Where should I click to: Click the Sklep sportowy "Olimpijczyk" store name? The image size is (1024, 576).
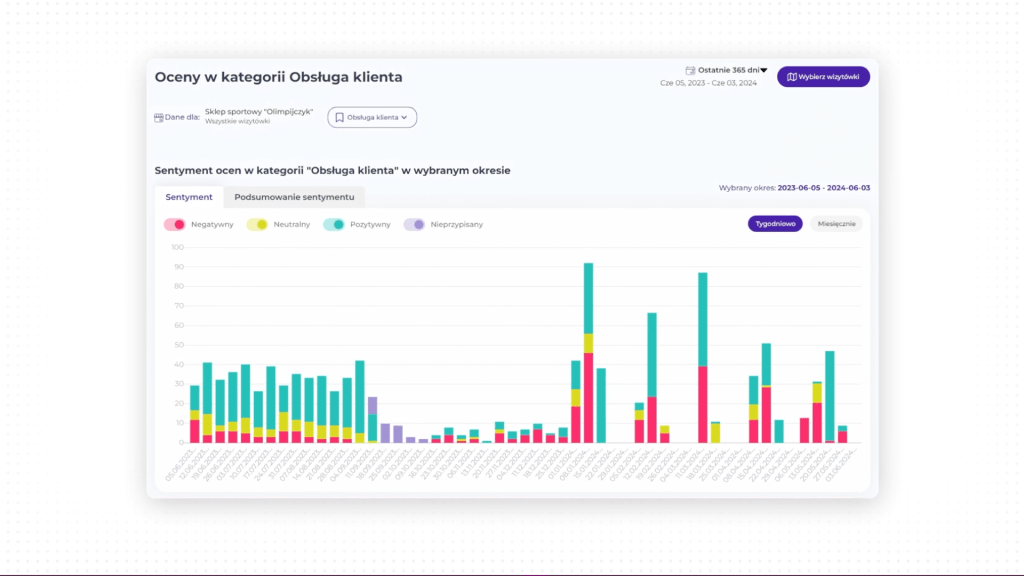pos(260,111)
